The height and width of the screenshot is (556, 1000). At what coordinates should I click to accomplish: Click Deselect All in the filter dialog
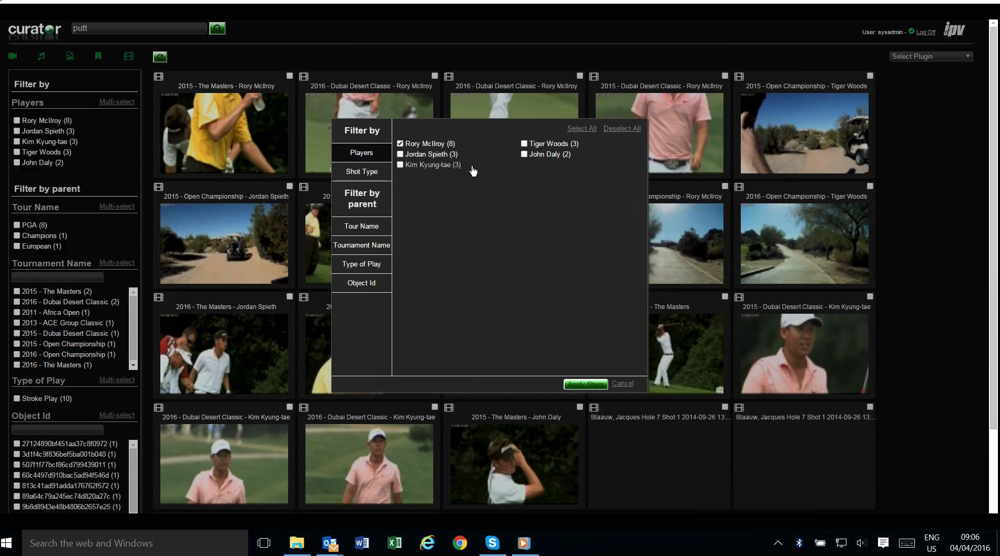point(622,129)
